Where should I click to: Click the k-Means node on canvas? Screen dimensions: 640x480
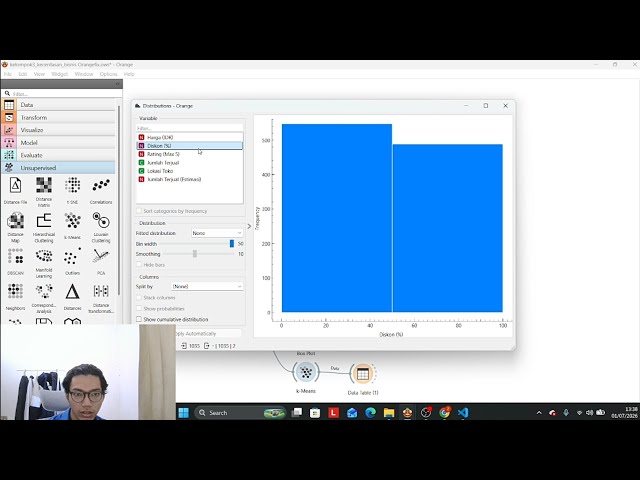306,372
